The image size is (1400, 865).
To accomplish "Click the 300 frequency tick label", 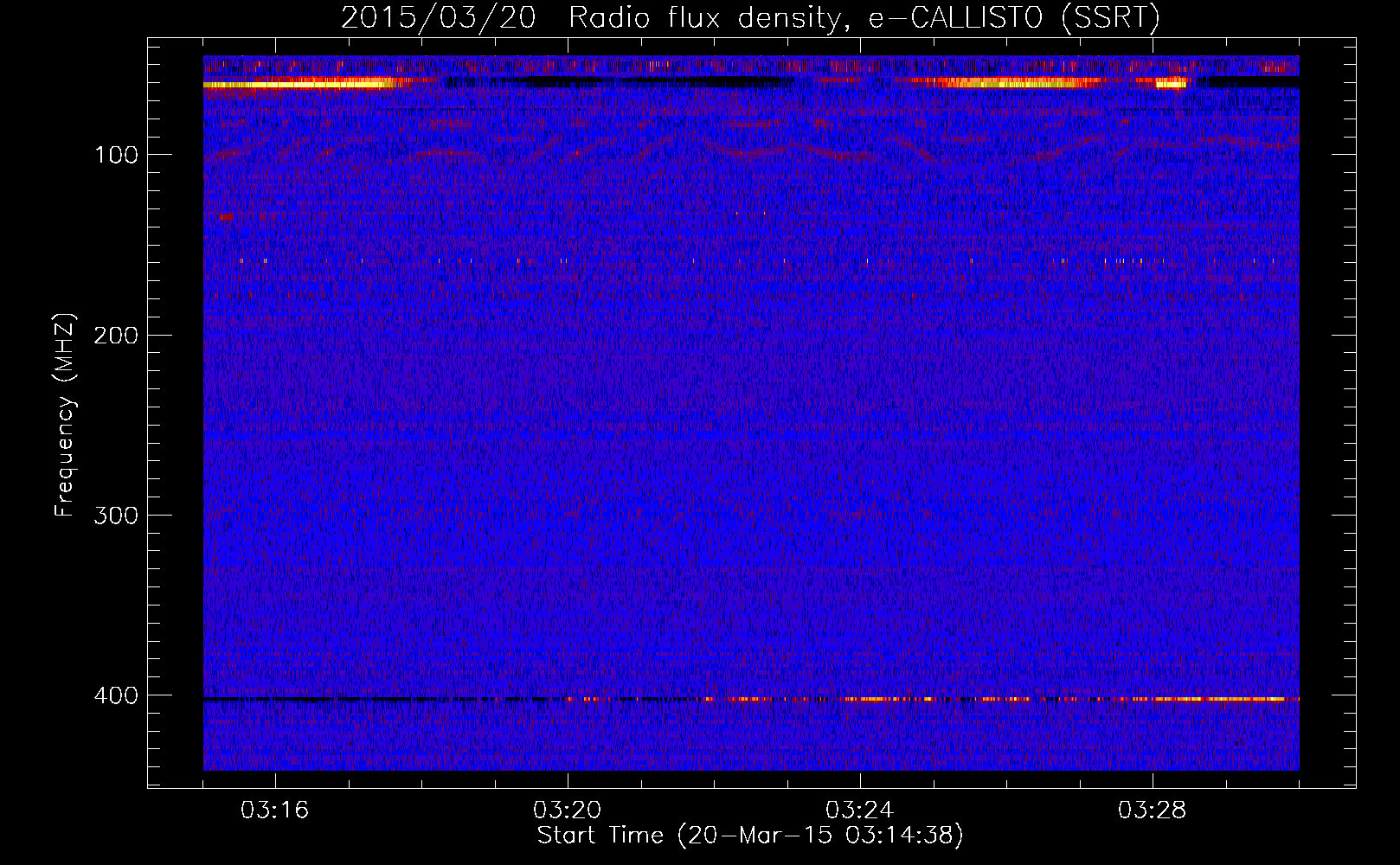I will tap(116, 516).
